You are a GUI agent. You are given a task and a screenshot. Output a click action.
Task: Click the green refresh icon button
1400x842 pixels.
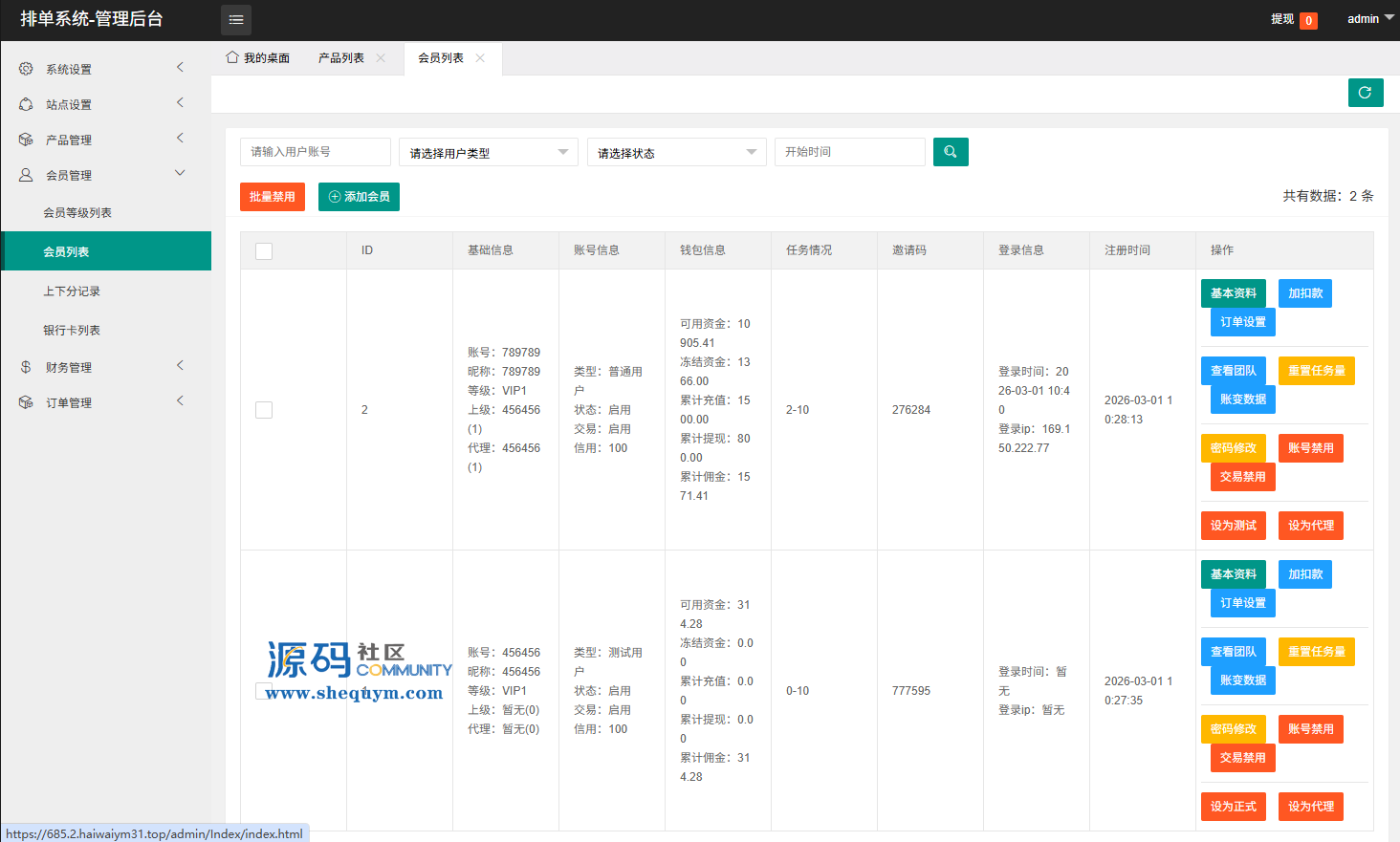coord(1365,93)
